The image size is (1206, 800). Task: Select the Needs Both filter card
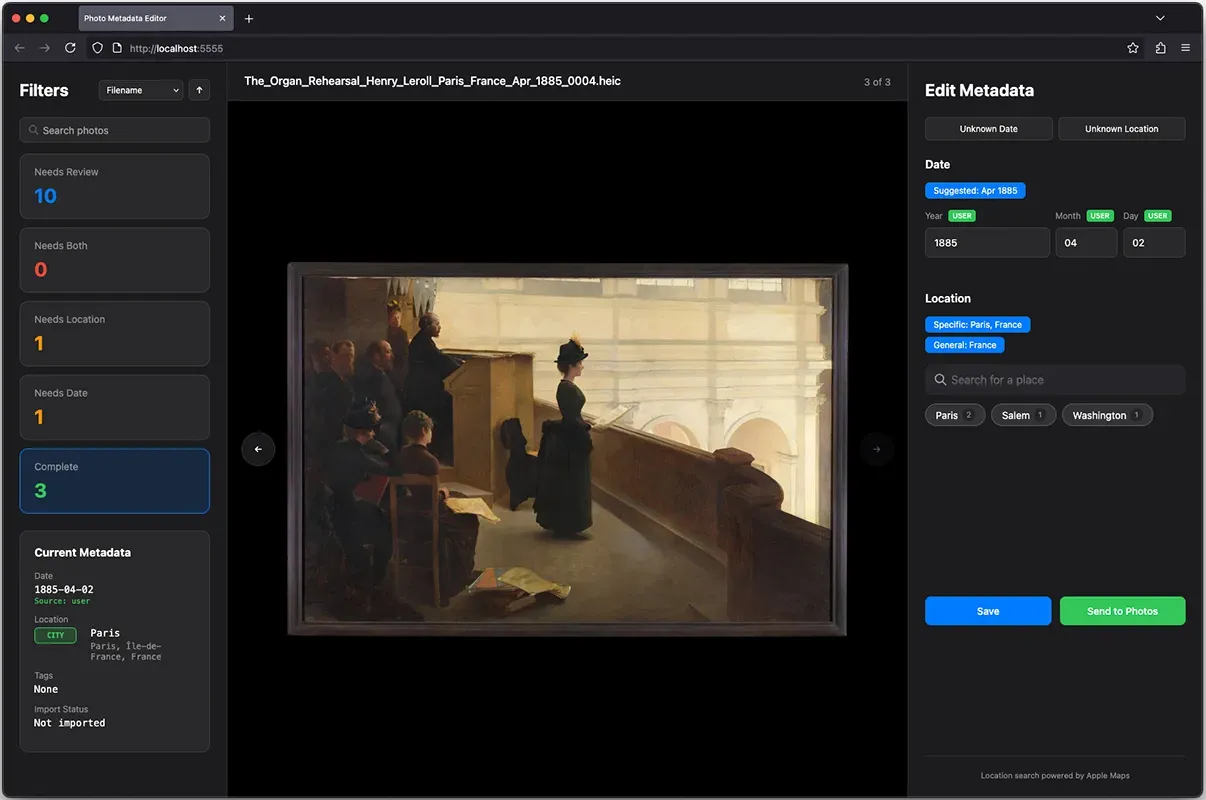pyautogui.click(x=115, y=260)
